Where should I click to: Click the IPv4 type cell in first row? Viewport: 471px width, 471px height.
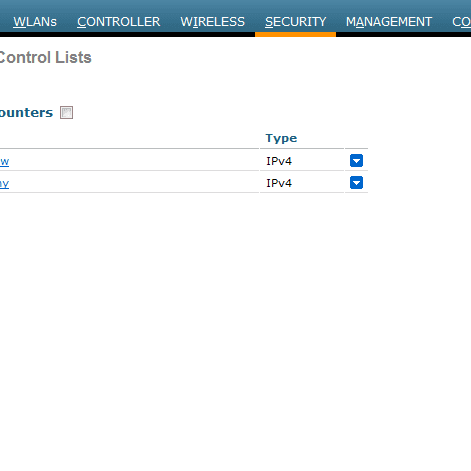279,161
